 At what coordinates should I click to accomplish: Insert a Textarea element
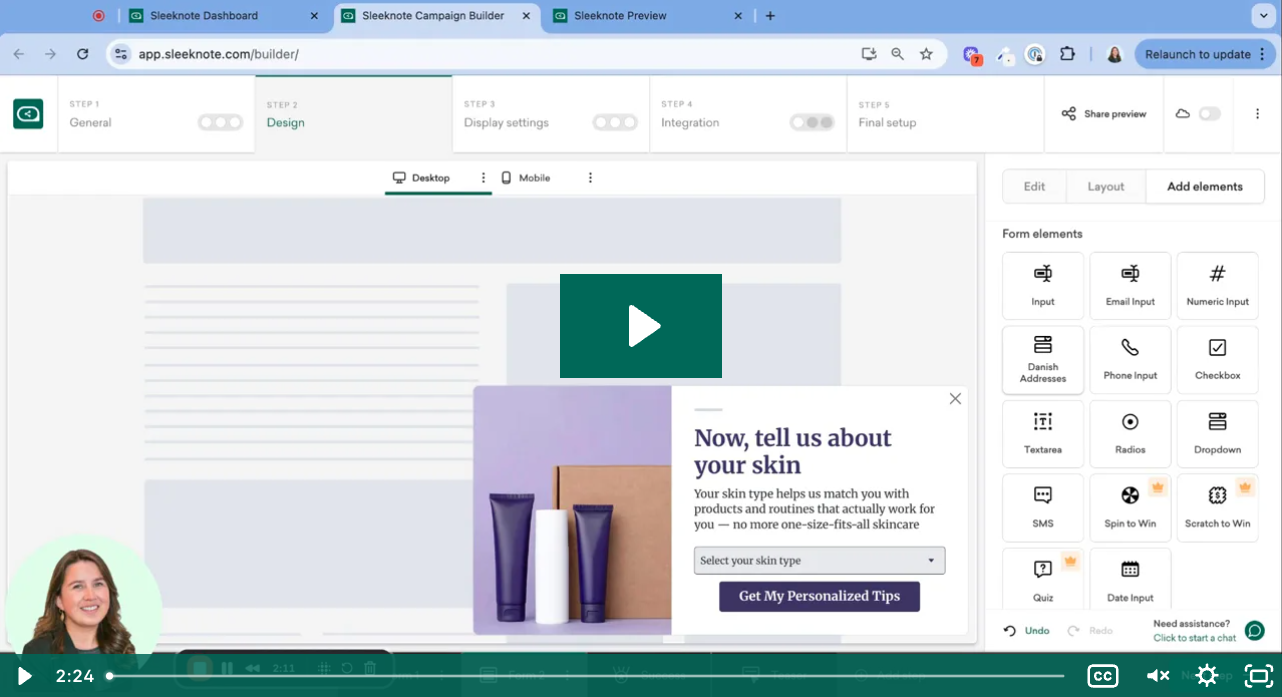1043,434
